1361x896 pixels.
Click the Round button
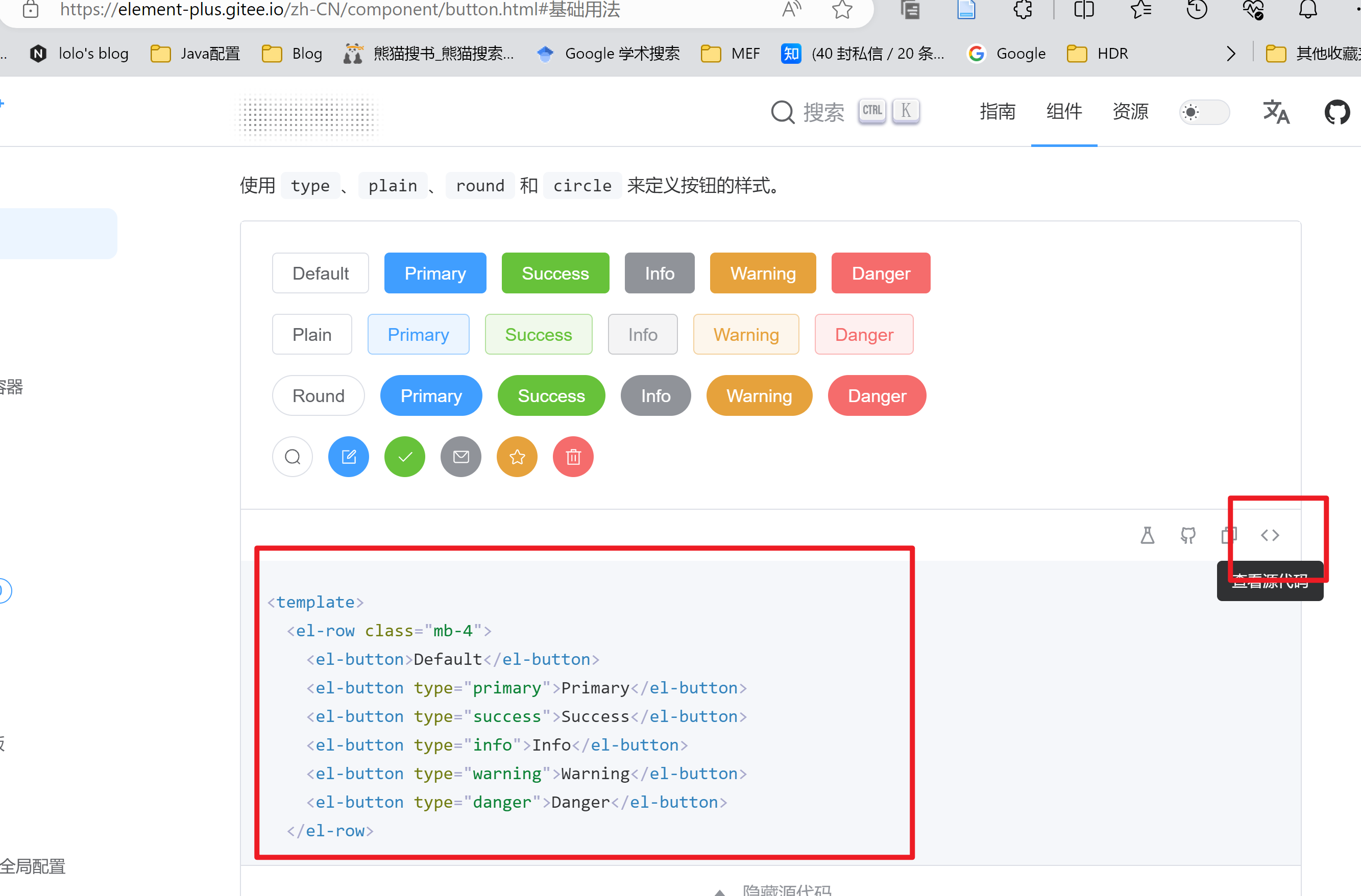(318, 395)
